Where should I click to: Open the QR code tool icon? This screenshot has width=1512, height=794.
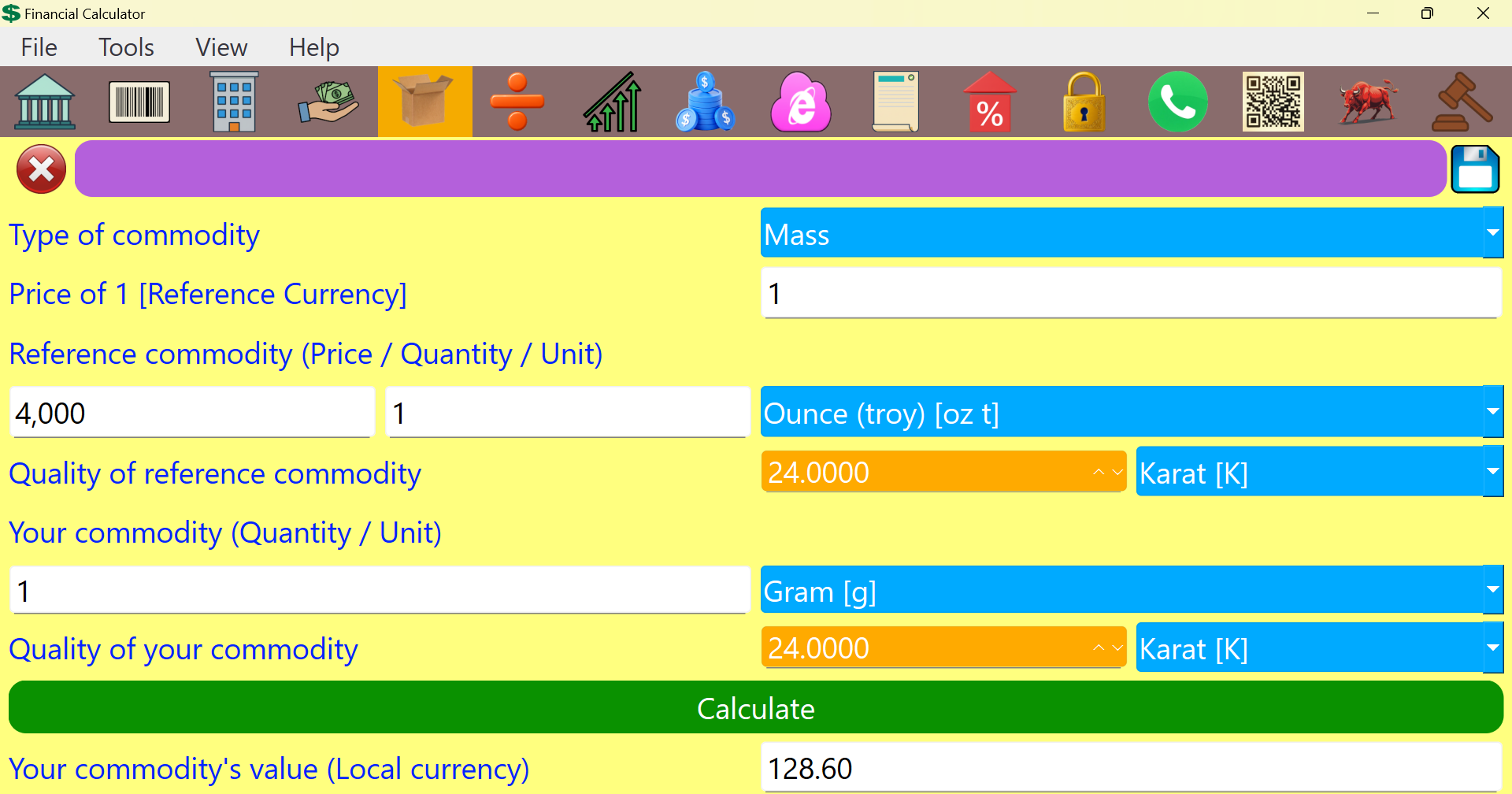[x=1273, y=102]
